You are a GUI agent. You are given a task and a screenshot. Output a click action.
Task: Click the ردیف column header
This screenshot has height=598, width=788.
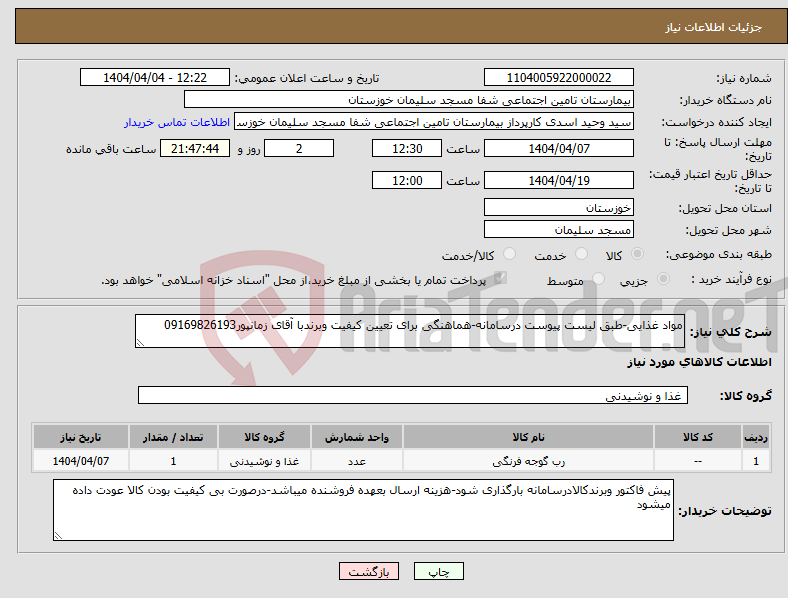point(756,437)
